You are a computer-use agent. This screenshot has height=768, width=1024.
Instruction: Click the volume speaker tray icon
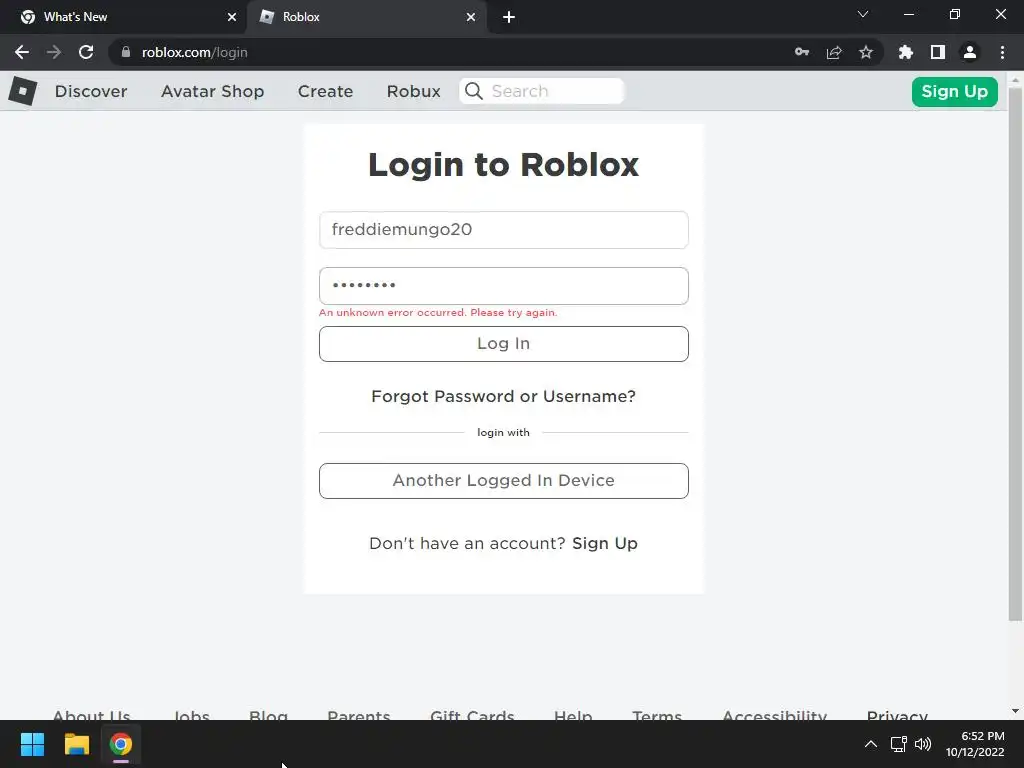pyautogui.click(x=923, y=744)
